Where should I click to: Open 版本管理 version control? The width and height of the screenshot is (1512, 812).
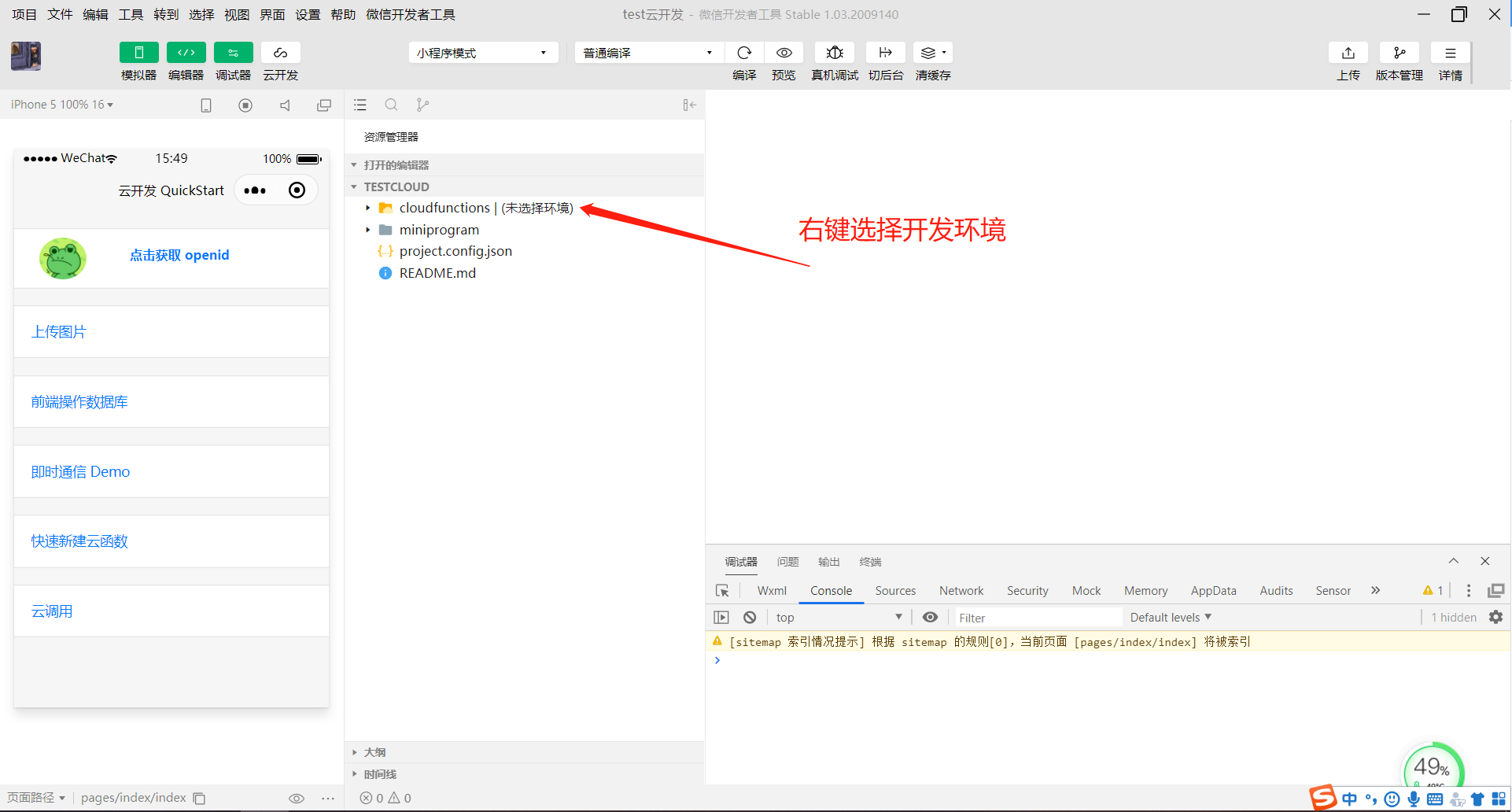click(x=1400, y=53)
